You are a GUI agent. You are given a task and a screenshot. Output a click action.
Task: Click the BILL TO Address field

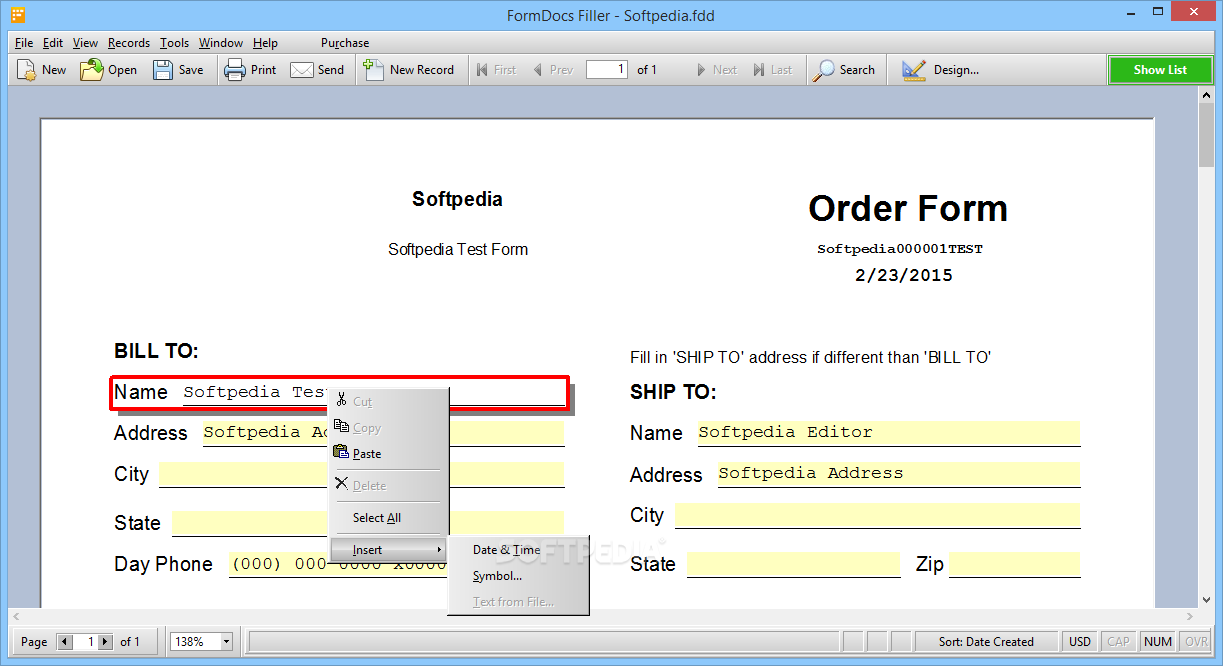383,433
